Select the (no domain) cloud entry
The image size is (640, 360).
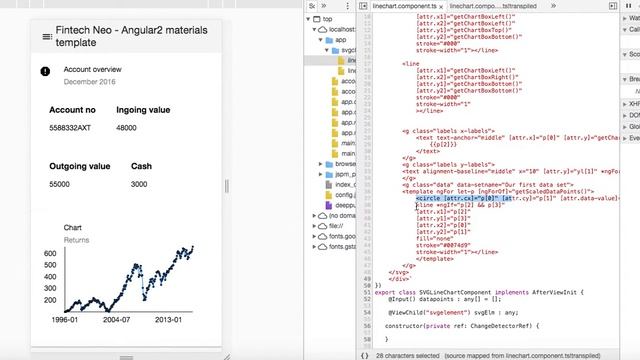pyautogui.click(x=337, y=216)
